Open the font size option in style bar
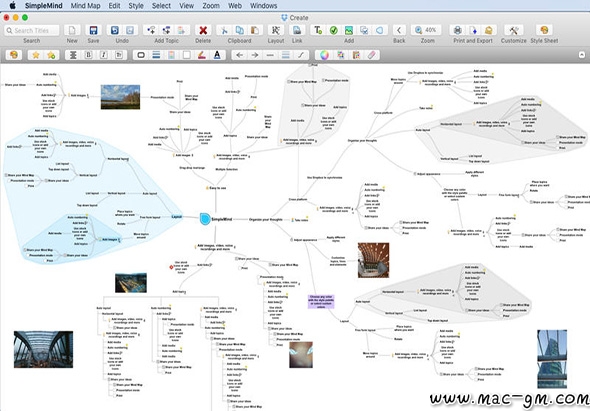Screen dimensions: 590x411 [119, 55]
